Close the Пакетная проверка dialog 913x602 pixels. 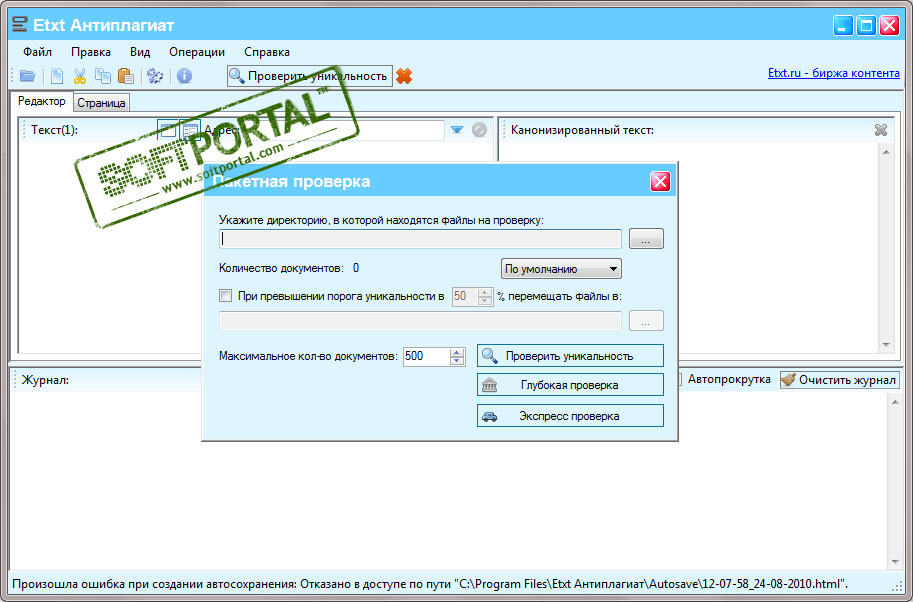(660, 182)
